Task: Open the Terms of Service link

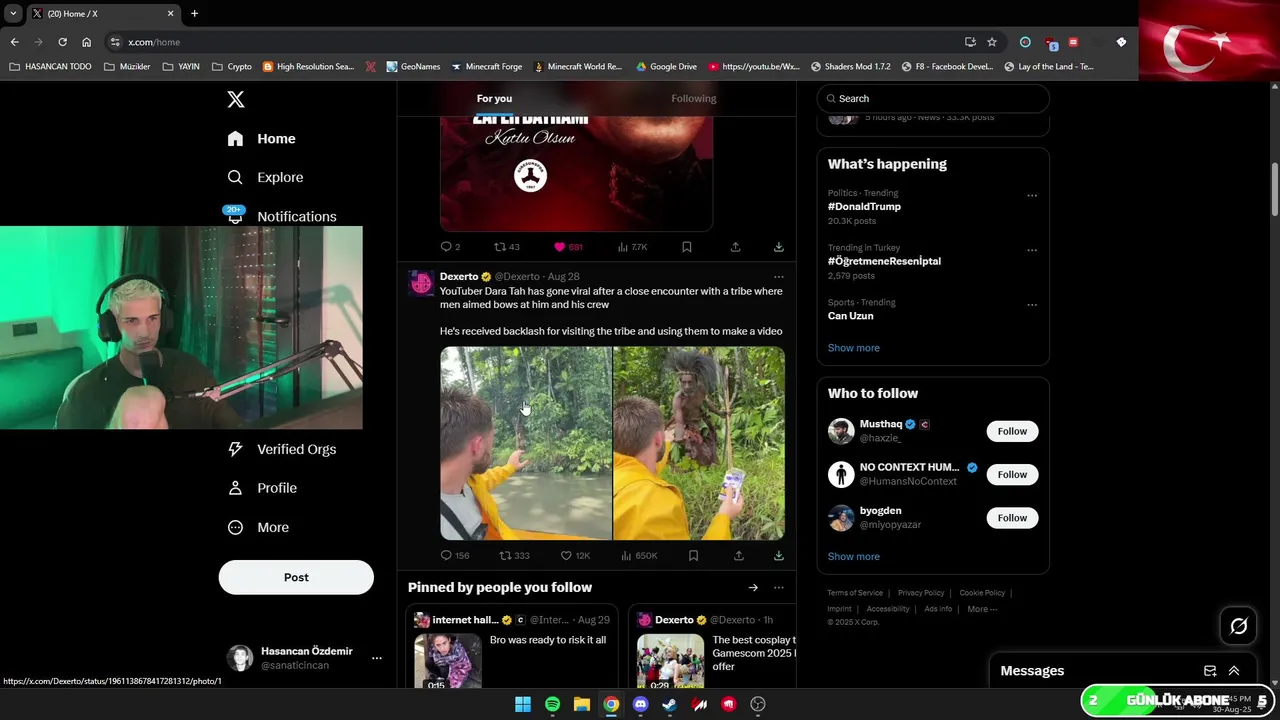Action: point(855,593)
